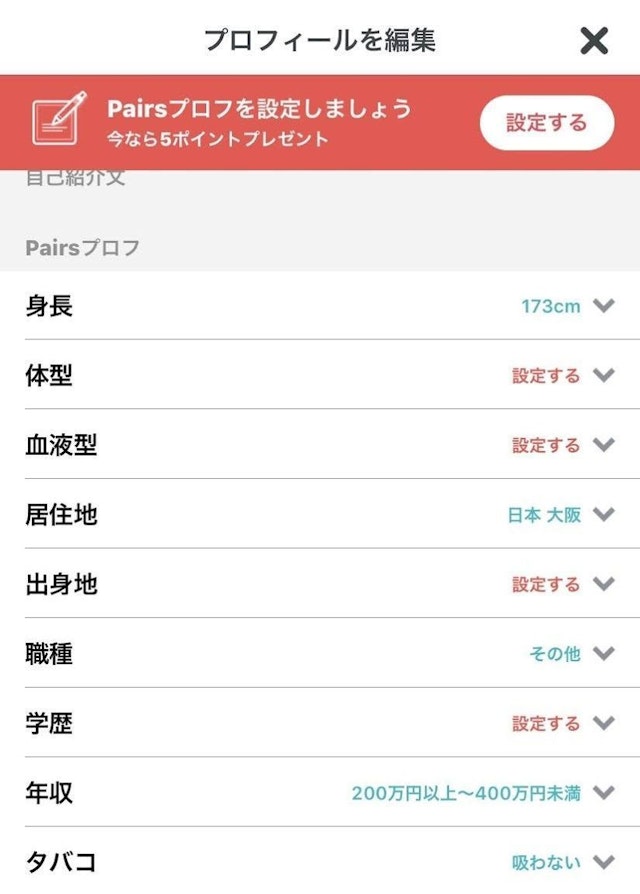Select the 日本 大阪 residence value
The image size is (640, 894).
(x=544, y=515)
